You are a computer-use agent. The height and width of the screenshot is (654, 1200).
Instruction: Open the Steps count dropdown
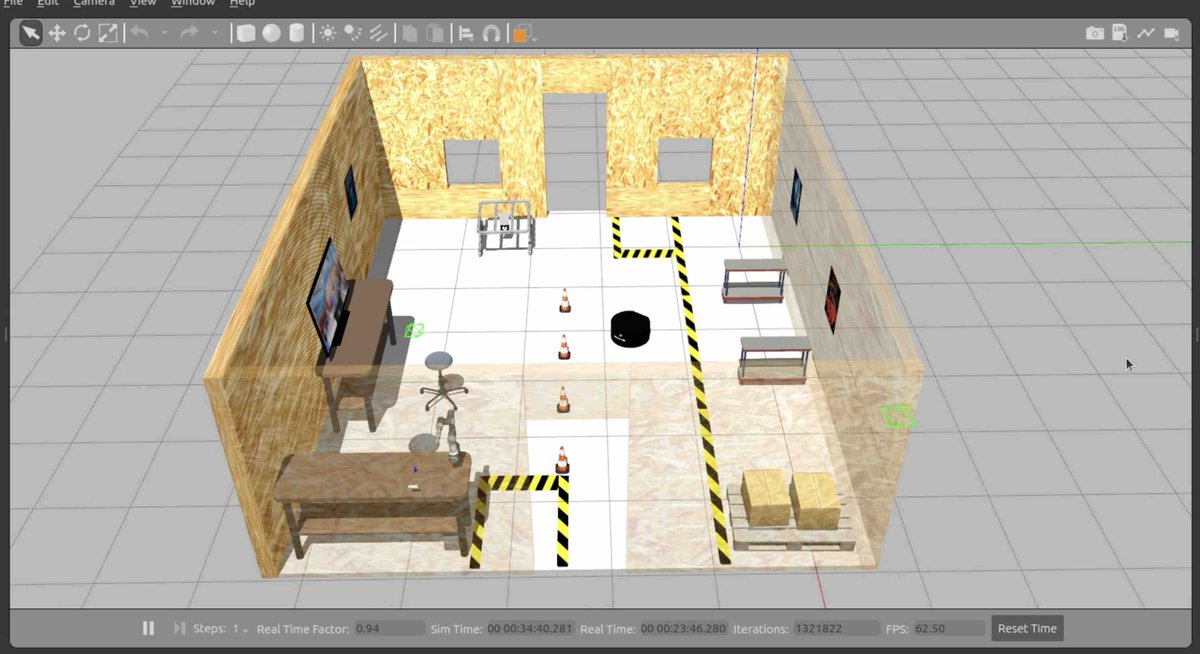[x=245, y=628]
